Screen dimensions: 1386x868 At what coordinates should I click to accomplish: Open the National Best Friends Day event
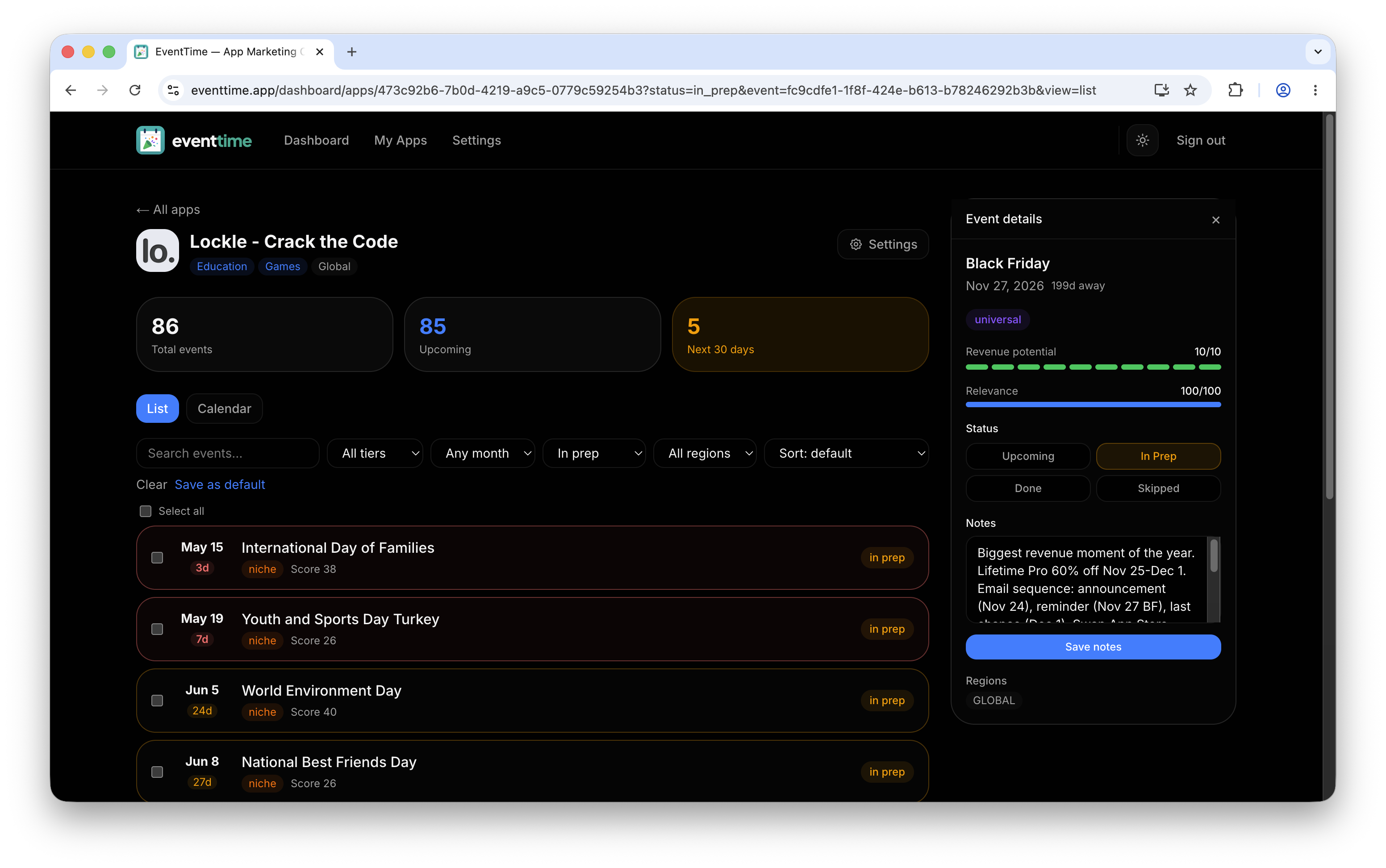(532, 771)
